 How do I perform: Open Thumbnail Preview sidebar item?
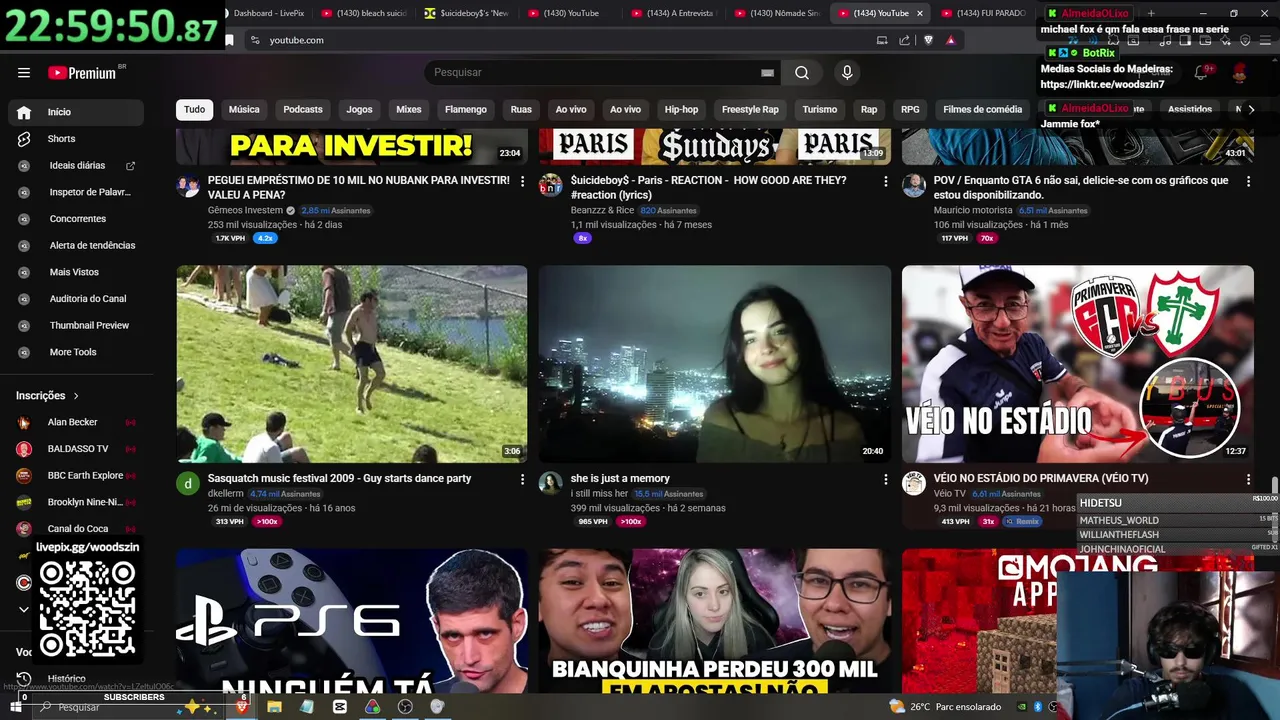76,325
